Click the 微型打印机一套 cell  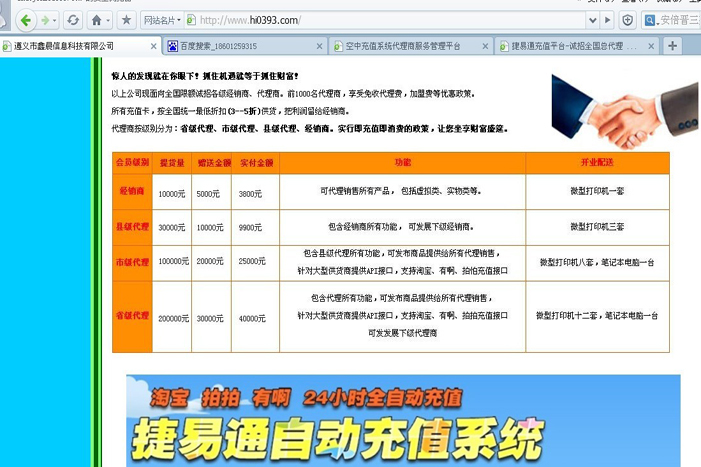click(x=597, y=191)
